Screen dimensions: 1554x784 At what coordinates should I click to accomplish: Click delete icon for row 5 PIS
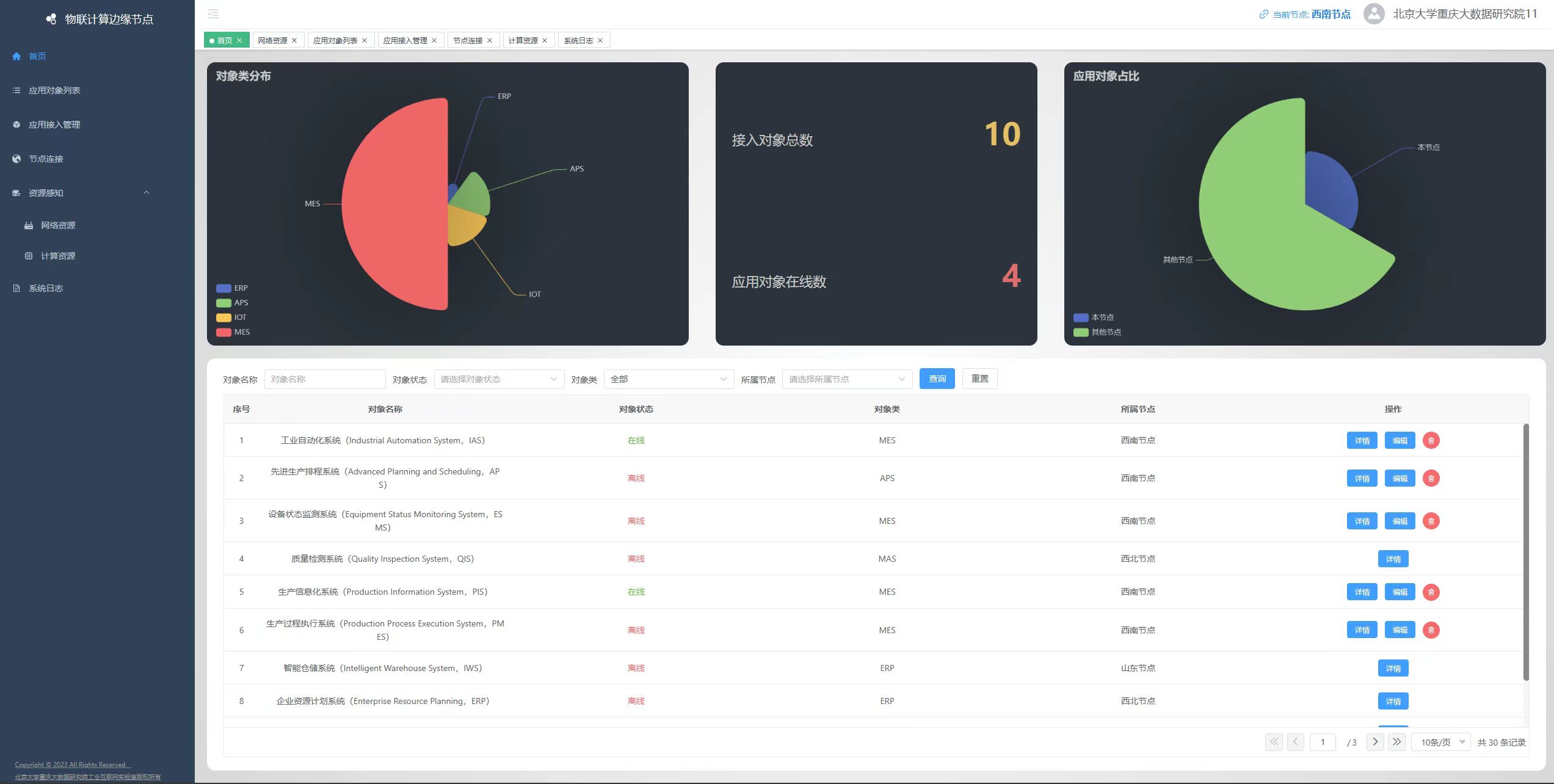1431,592
